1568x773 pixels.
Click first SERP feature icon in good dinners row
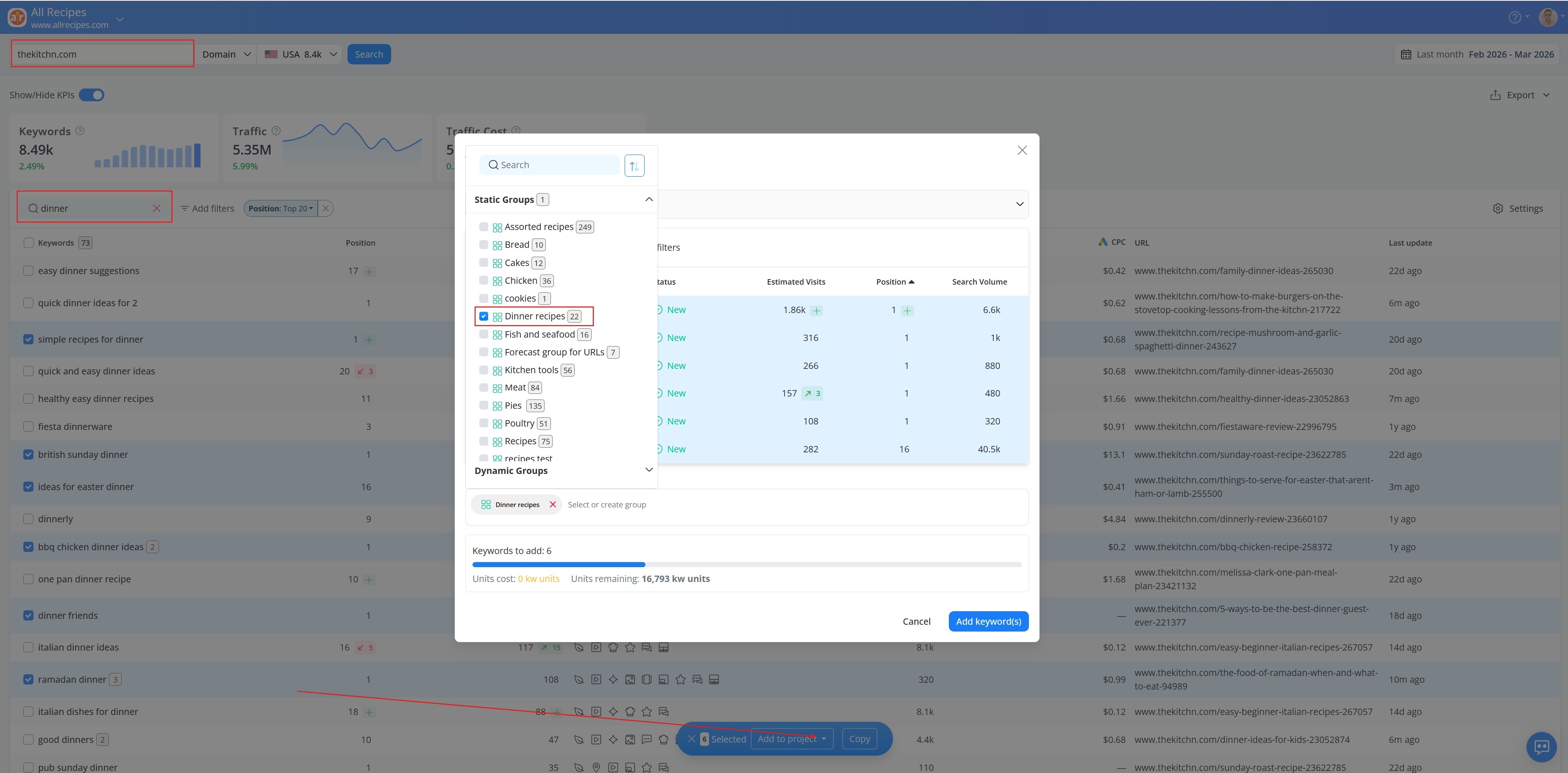579,740
